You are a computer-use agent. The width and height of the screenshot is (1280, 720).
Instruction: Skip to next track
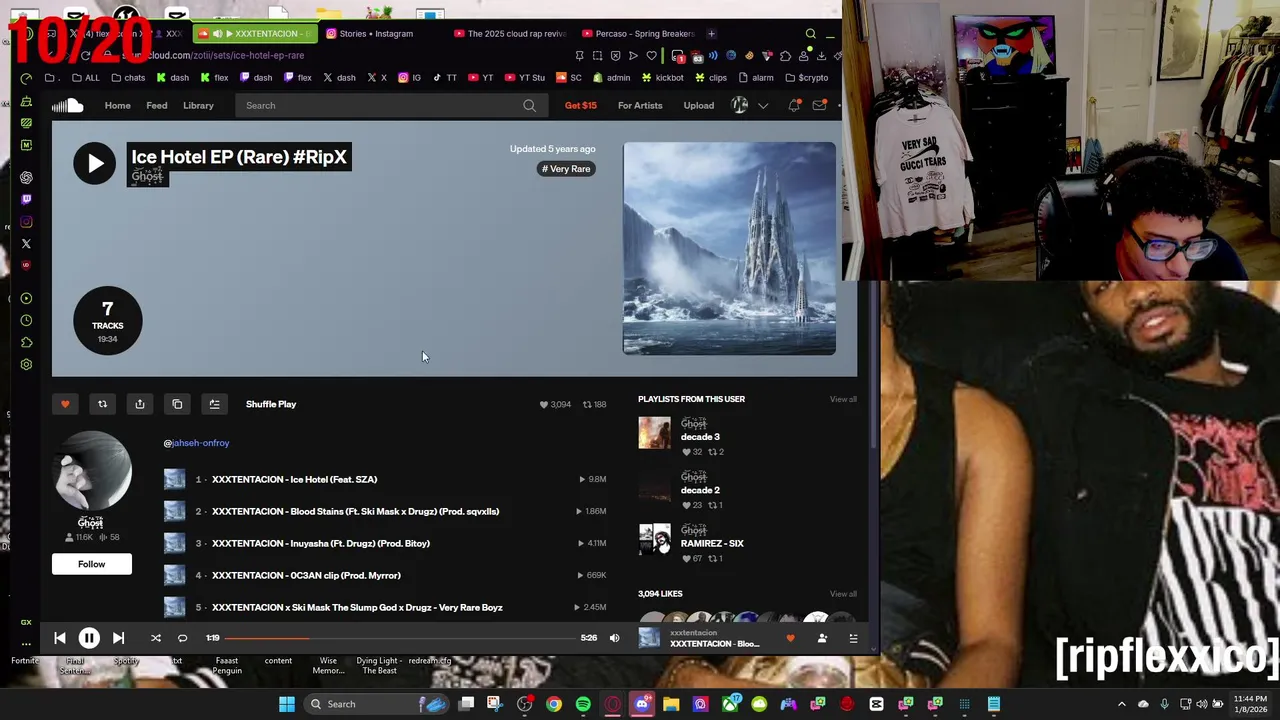click(118, 638)
